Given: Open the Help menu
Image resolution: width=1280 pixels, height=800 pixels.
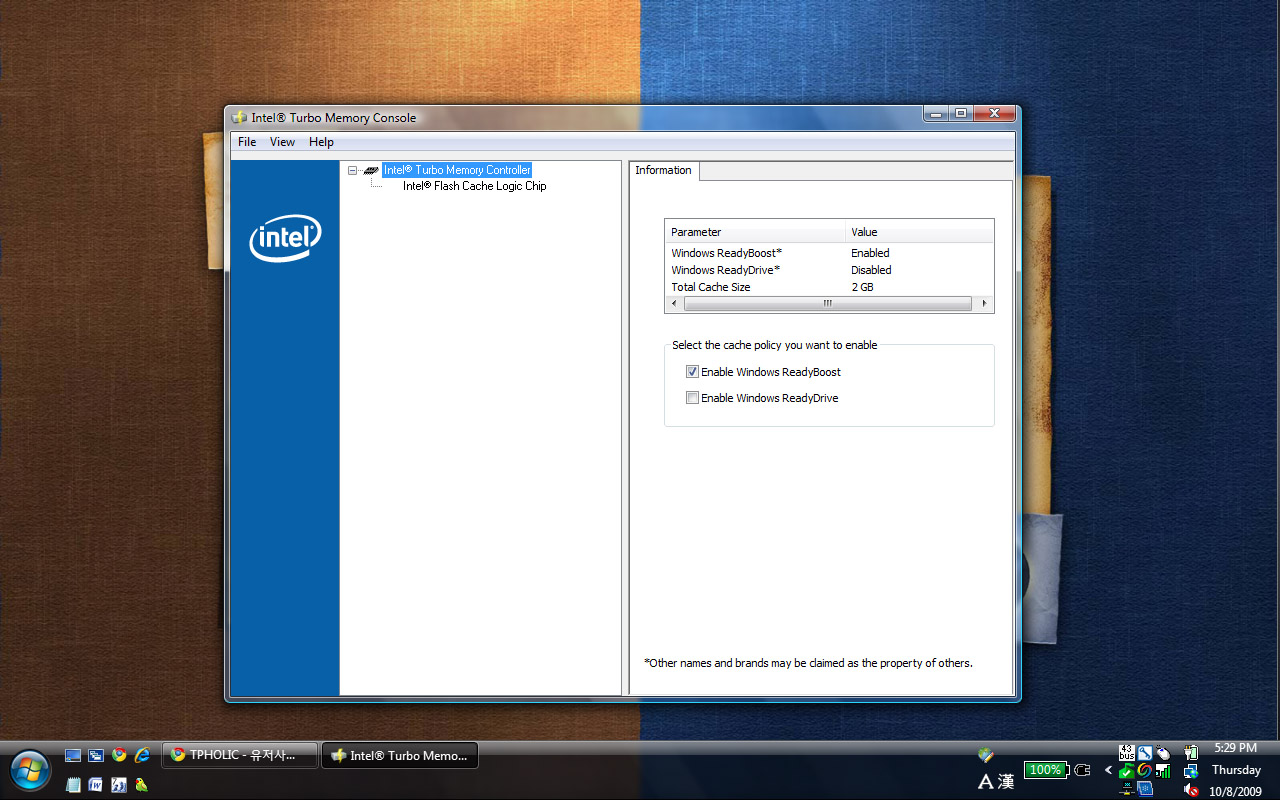Looking at the screenshot, I should click(x=321, y=142).
